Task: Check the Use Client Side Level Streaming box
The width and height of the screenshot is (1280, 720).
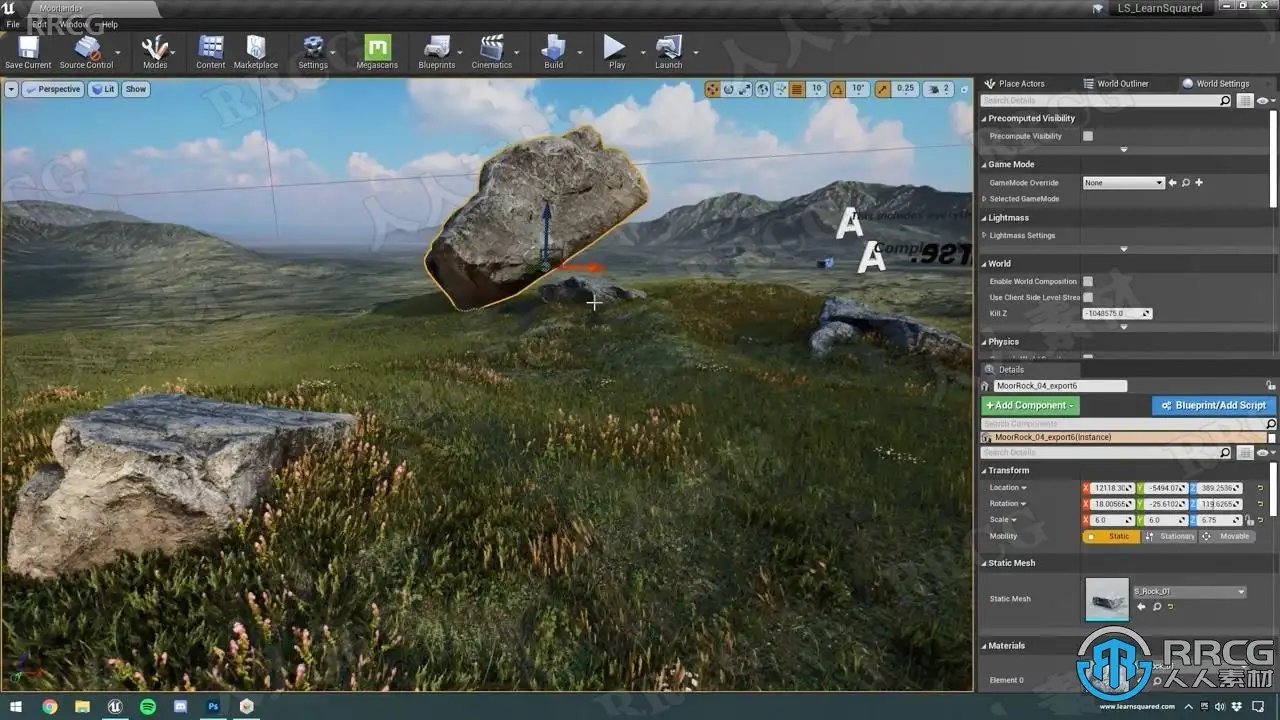Action: [1088, 298]
